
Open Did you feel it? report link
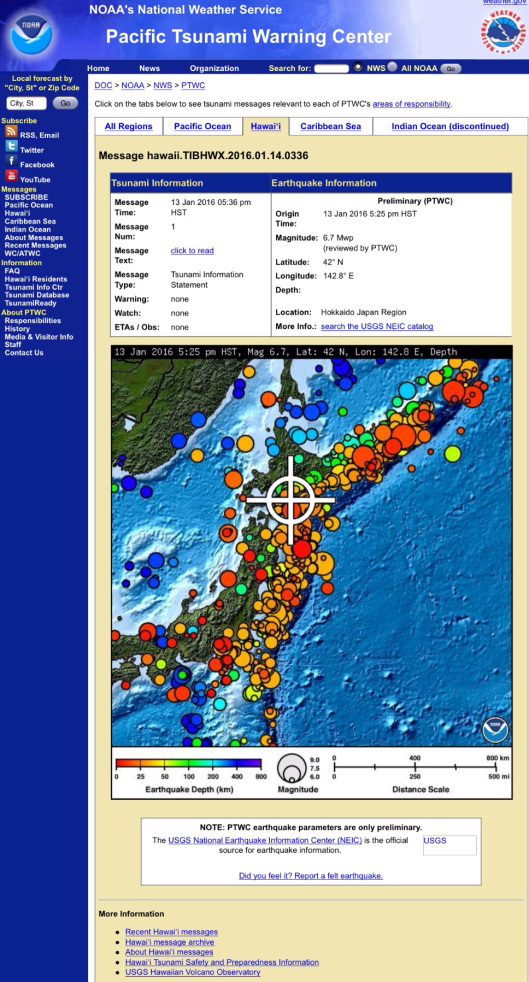(x=311, y=876)
